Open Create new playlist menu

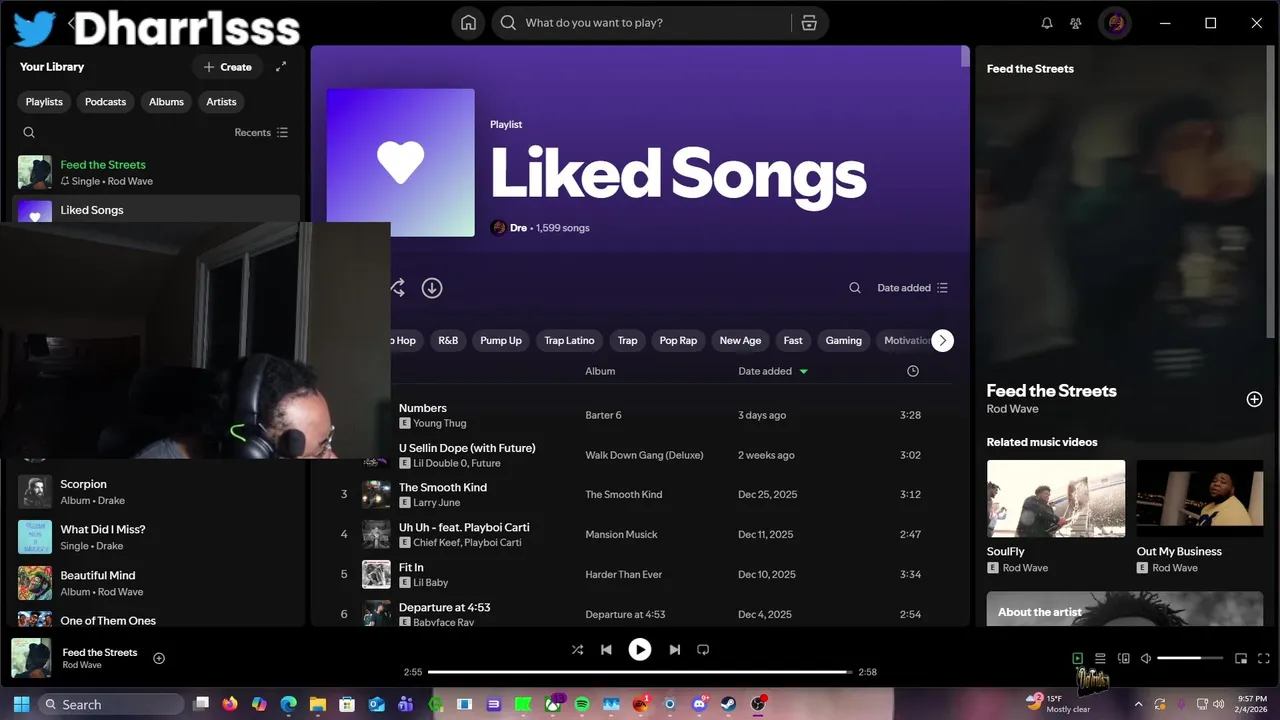click(227, 67)
